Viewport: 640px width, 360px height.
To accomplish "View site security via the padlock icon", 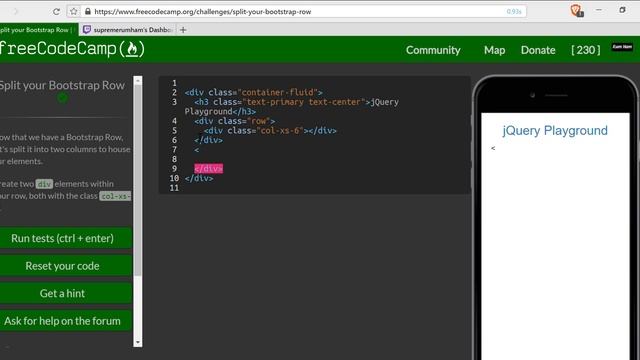I will [x=87, y=11].
